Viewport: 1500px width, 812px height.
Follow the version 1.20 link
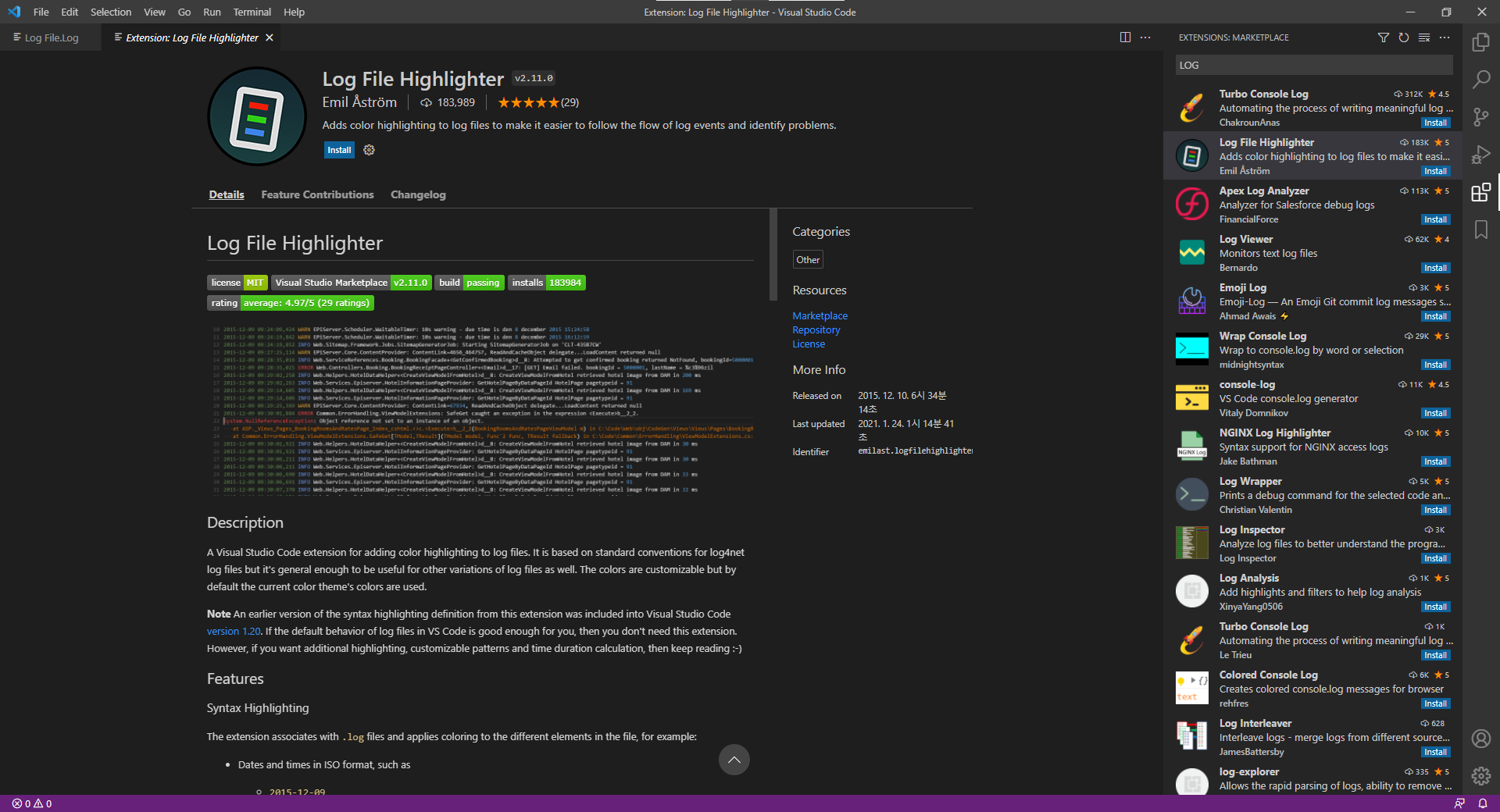(234, 631)
